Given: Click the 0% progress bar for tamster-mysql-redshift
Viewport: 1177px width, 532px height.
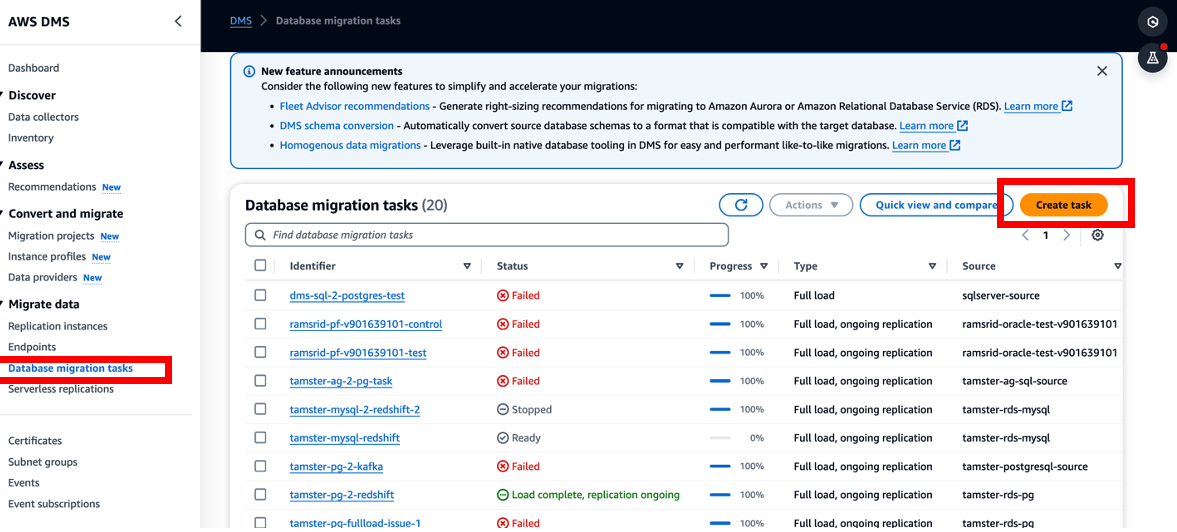Looking at the screenshot, I should (x=720, y=437).
